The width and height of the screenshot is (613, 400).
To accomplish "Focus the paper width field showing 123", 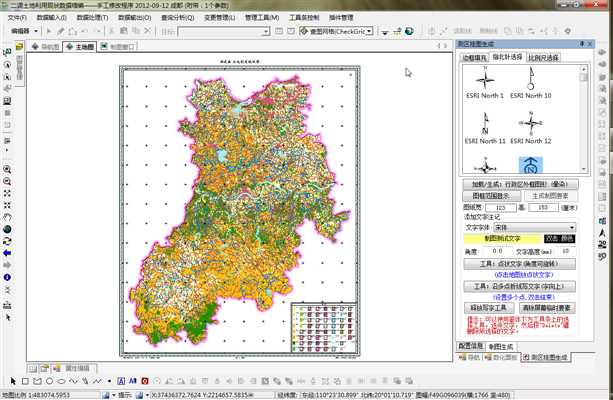I will [x=500, y=208].
